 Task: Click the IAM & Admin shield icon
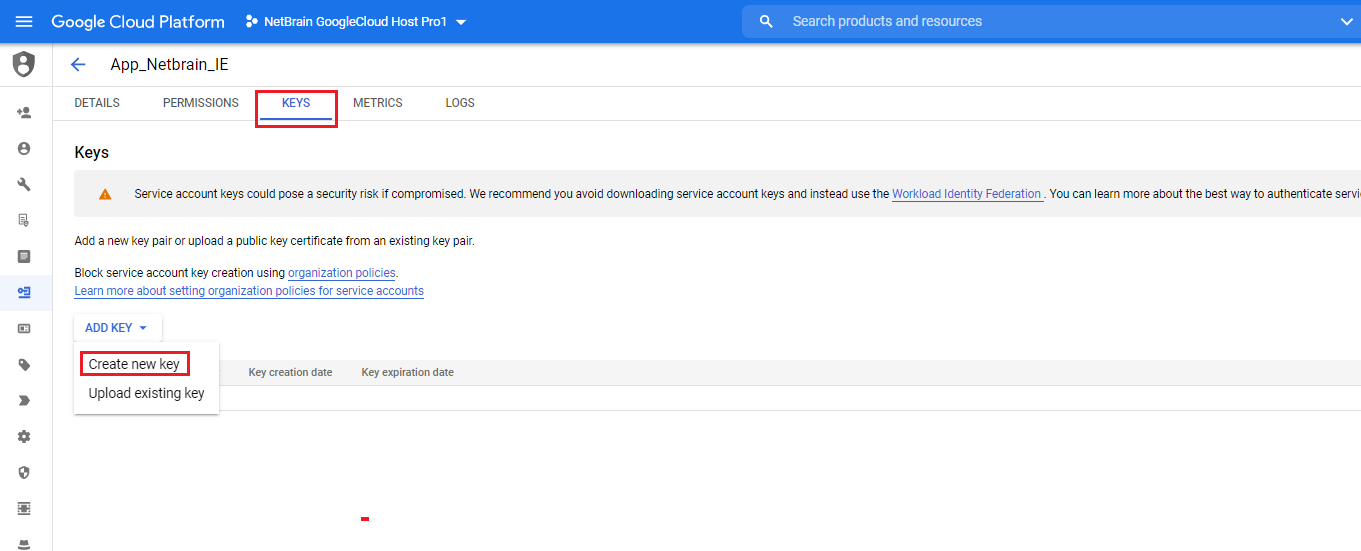click(23, 65)
